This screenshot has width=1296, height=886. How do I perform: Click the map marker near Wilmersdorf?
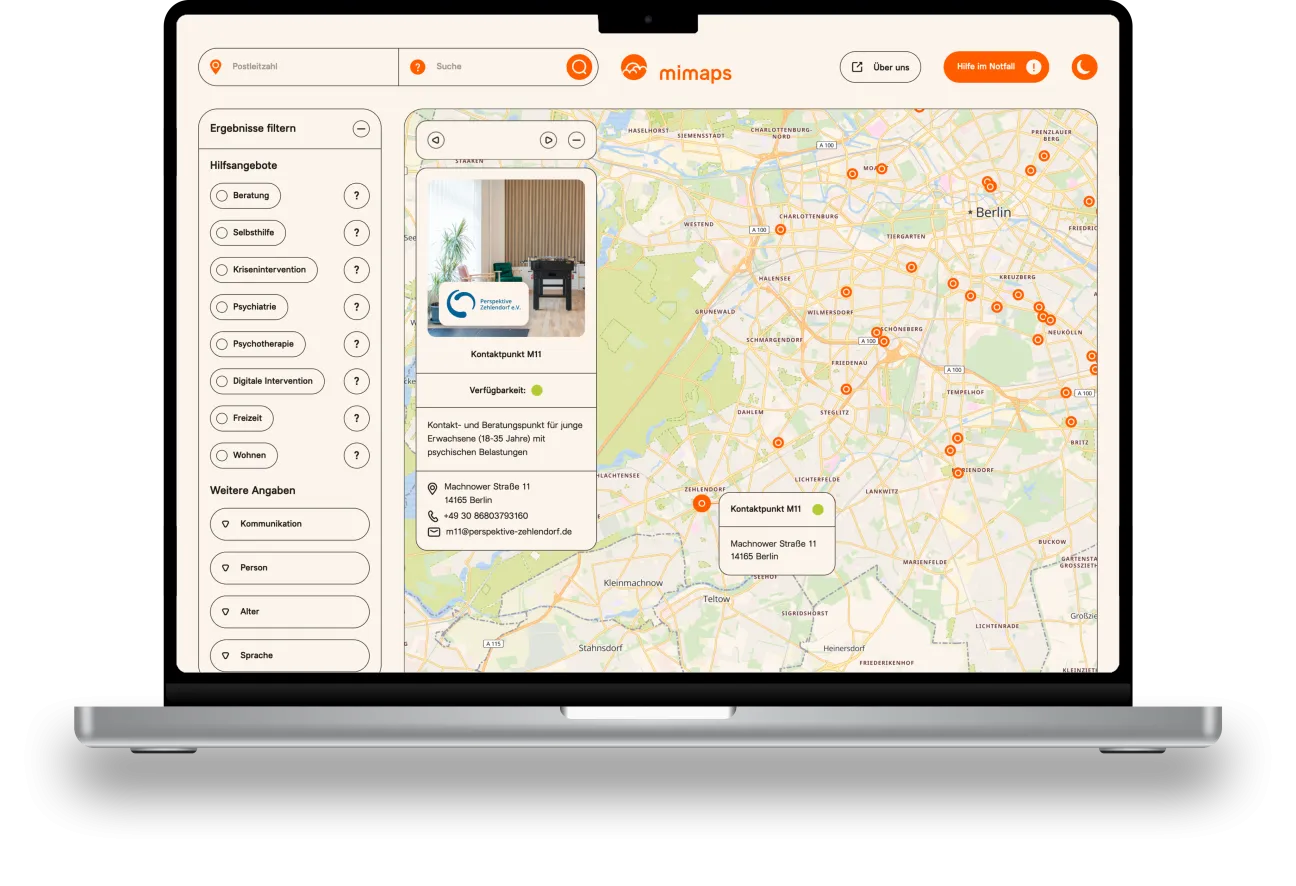[x=846, y=292]
